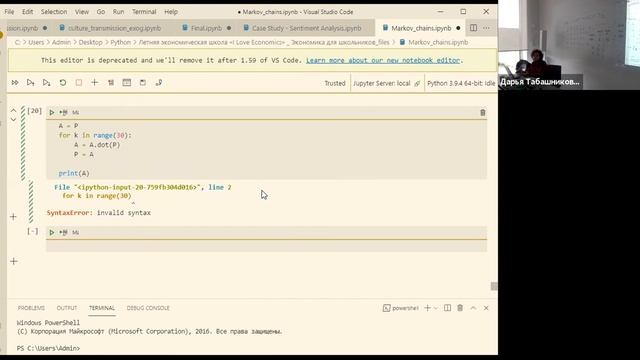The width and height of the screenshot is (640, 360).
Task: Convert the empty cell to markdown
Action: point(76,232)
